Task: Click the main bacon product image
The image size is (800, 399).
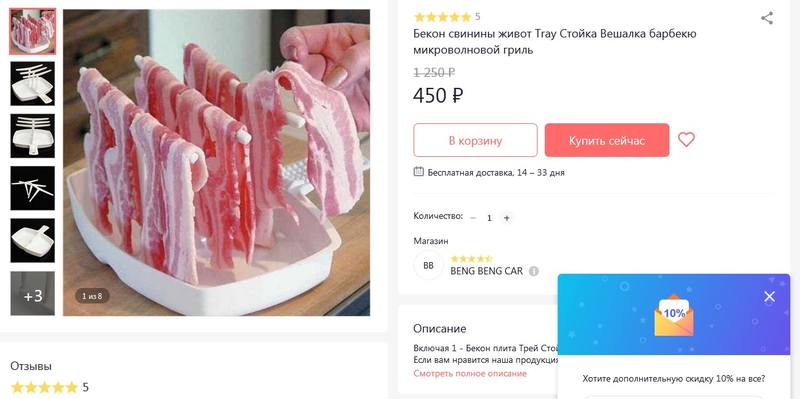Action: [x=216, y=162]
